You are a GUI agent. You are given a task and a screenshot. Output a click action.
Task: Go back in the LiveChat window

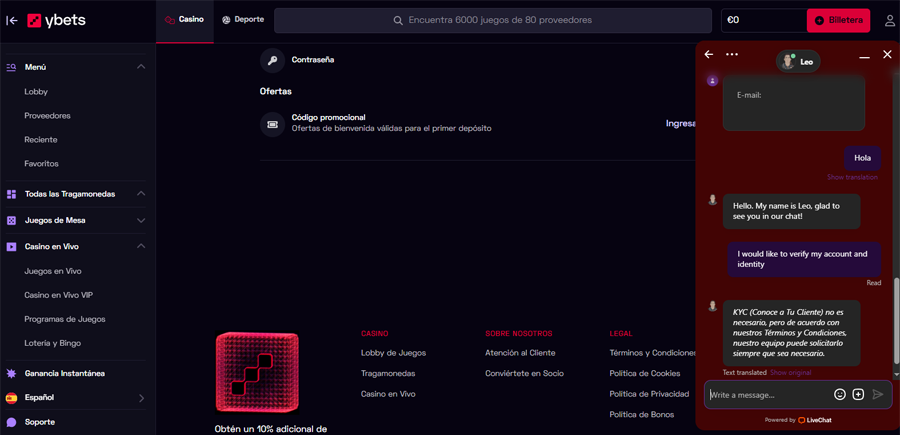709,55
